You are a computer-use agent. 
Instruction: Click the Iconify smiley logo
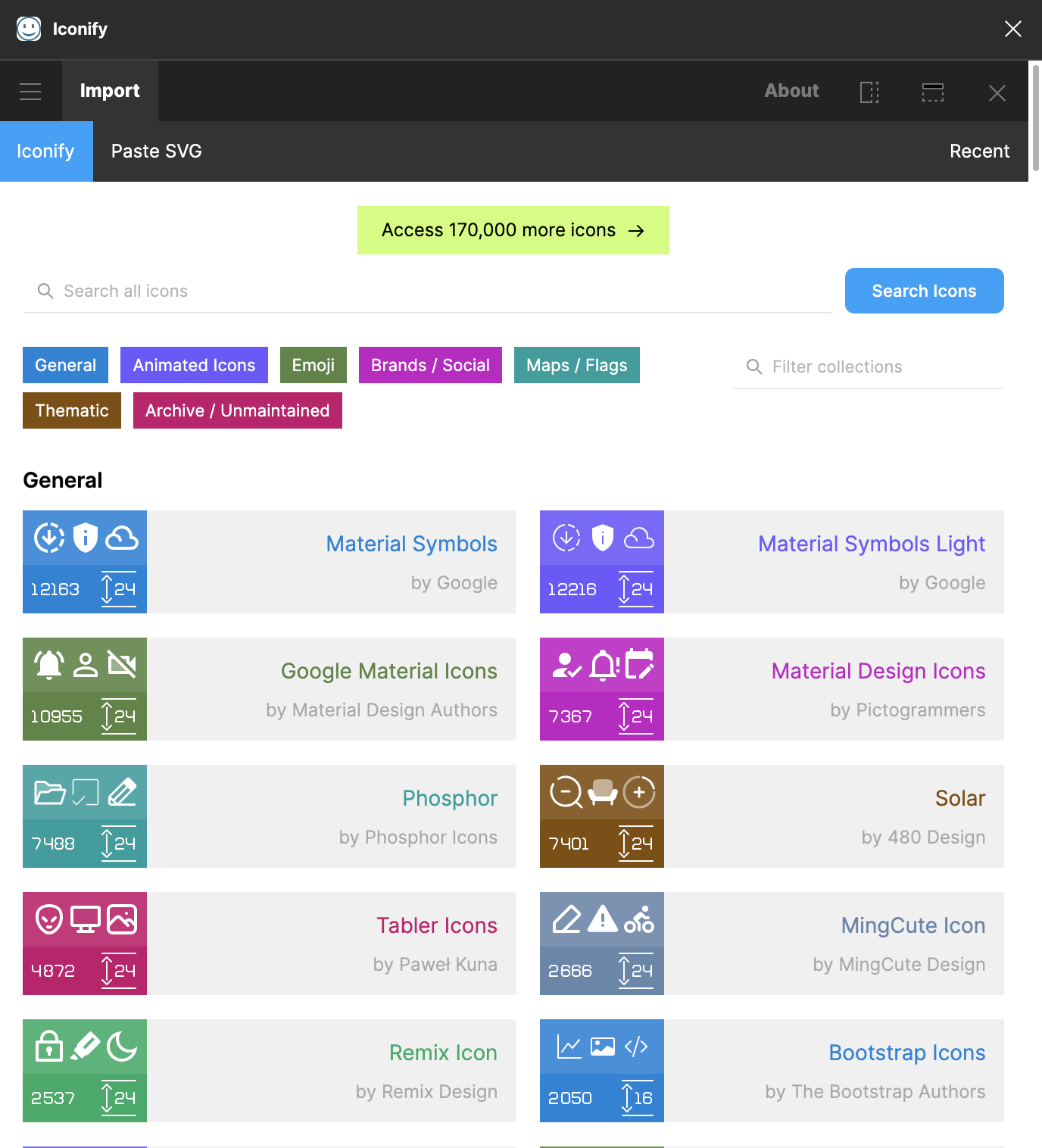[x=29, y=29]
